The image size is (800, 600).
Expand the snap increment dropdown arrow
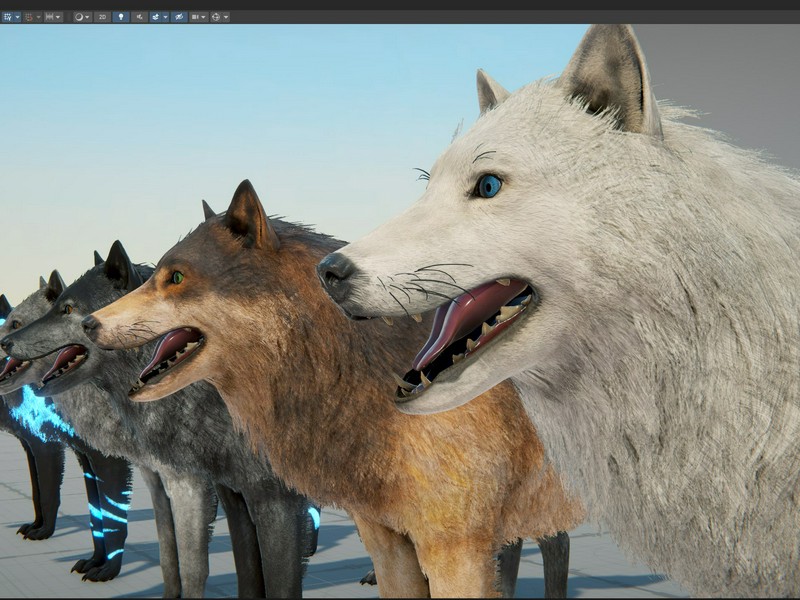pyautogui.click(x=59, y=17)
